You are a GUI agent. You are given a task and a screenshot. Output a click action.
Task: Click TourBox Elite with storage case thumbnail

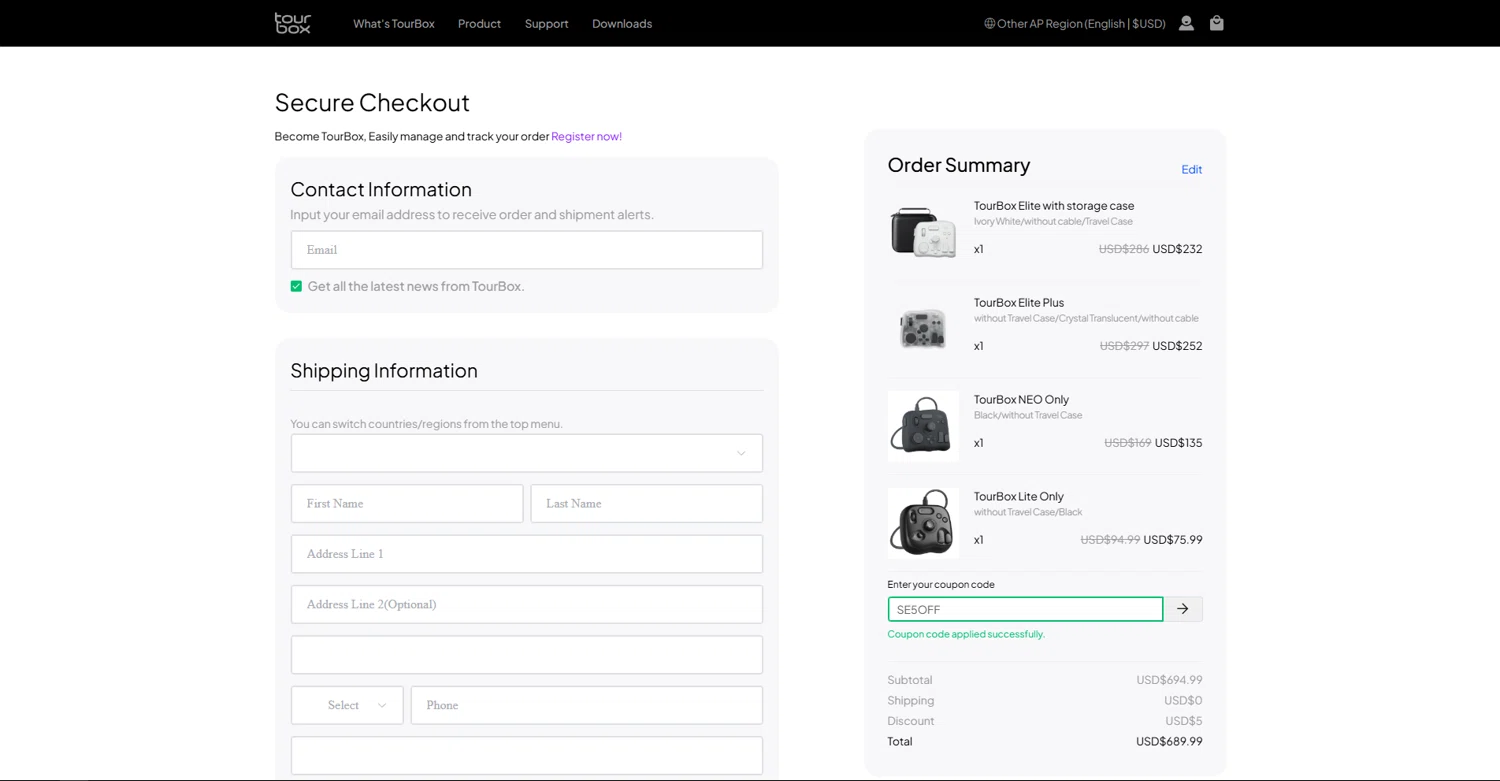(923, 231)
